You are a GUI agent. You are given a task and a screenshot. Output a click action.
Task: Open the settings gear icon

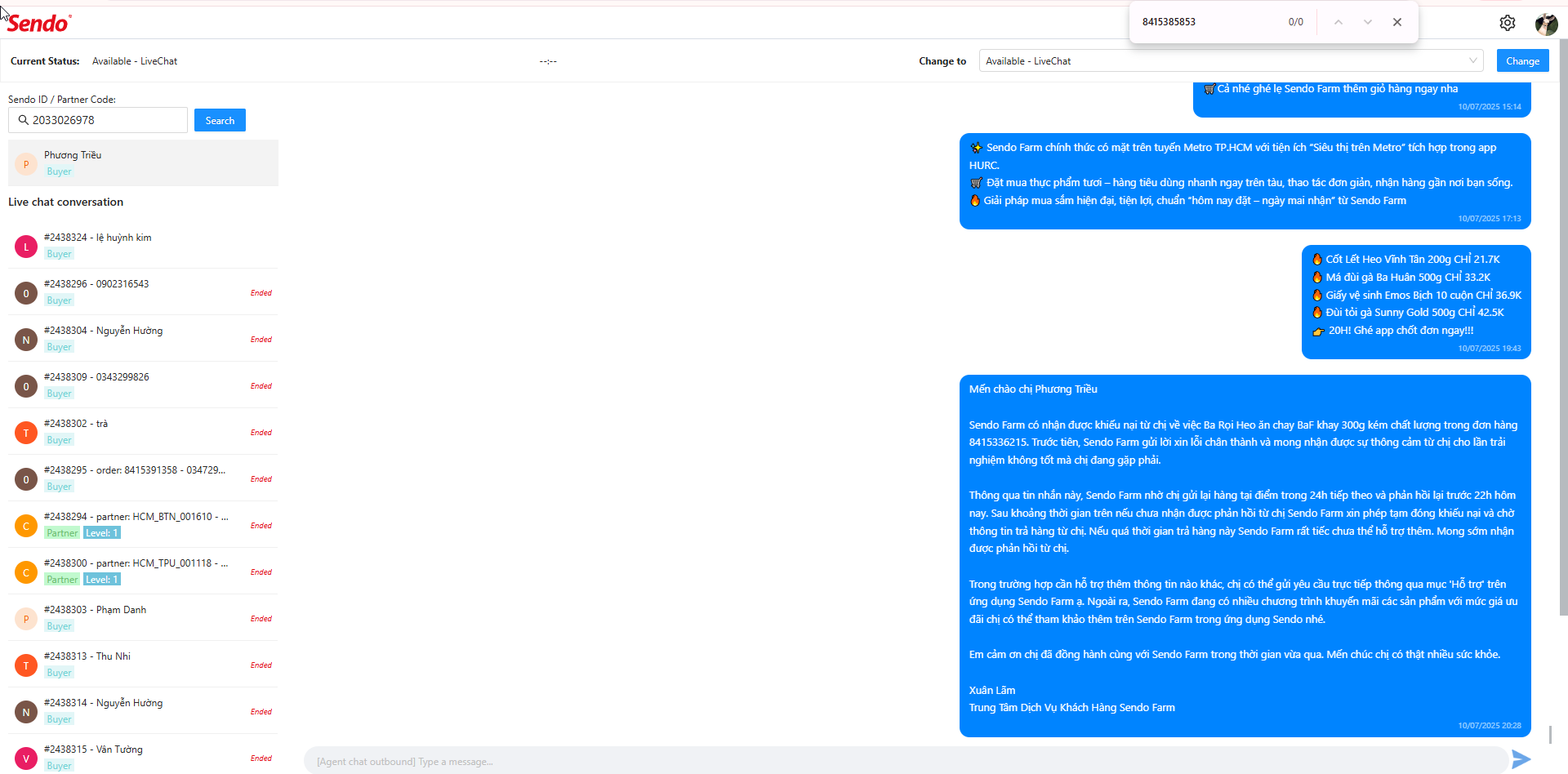point(1508,23)
